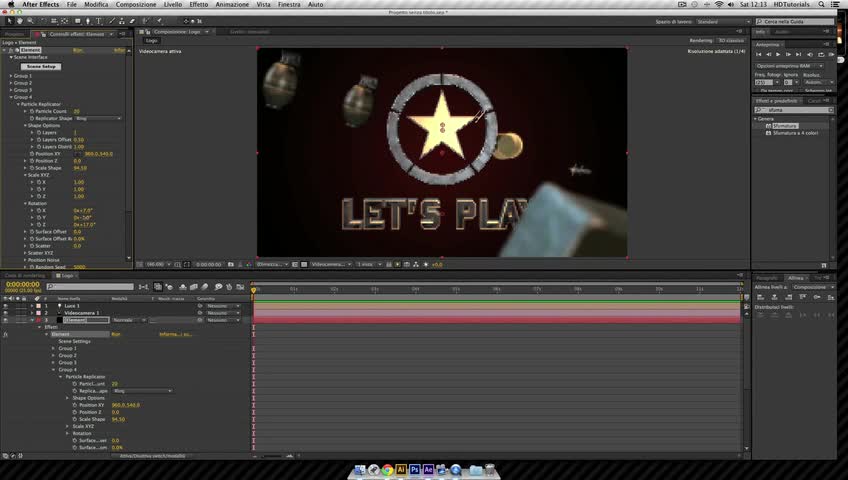Toggle stopwatch for Position XY in timeline

tap(75, 405)
